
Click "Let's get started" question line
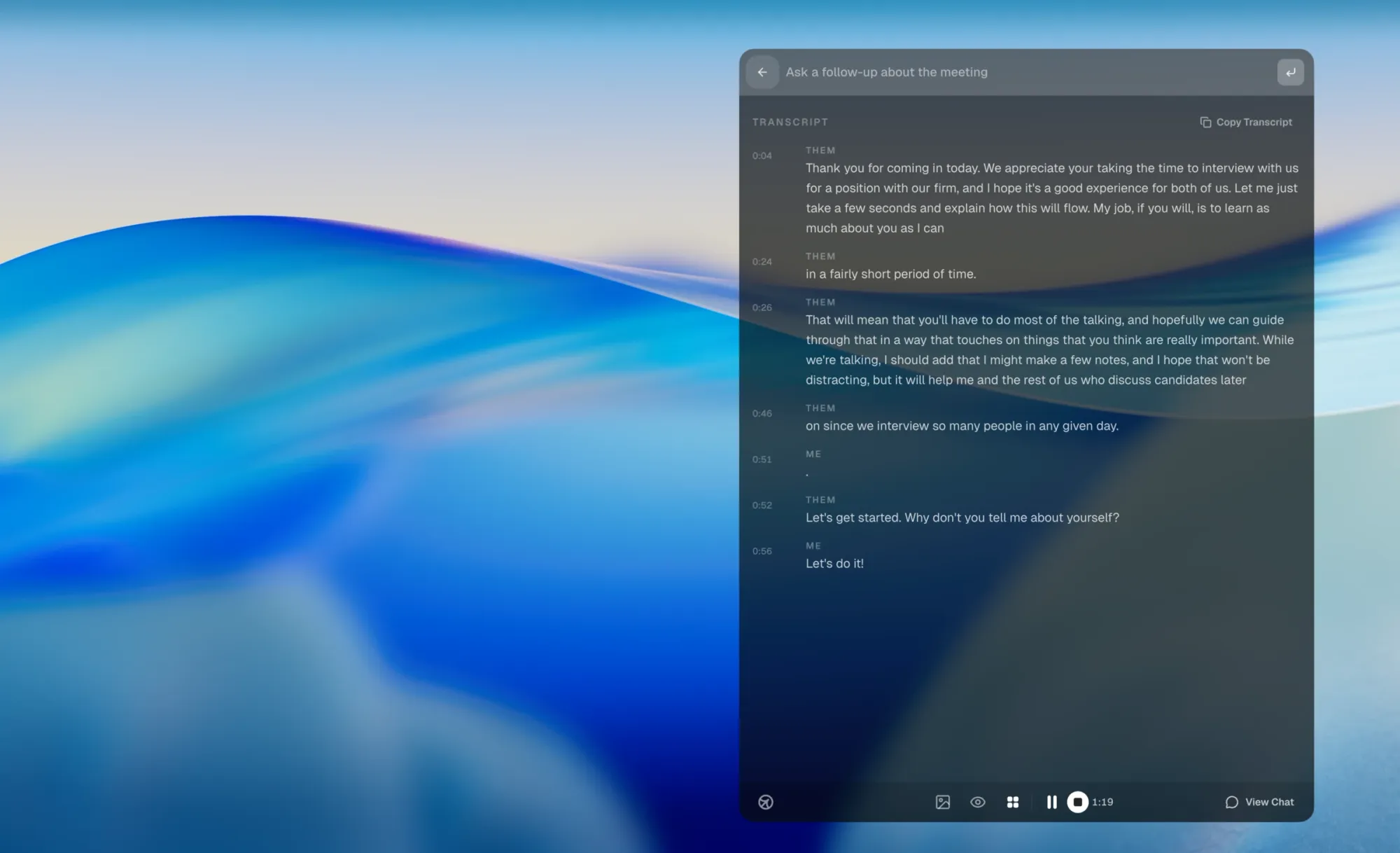point(962,518)
